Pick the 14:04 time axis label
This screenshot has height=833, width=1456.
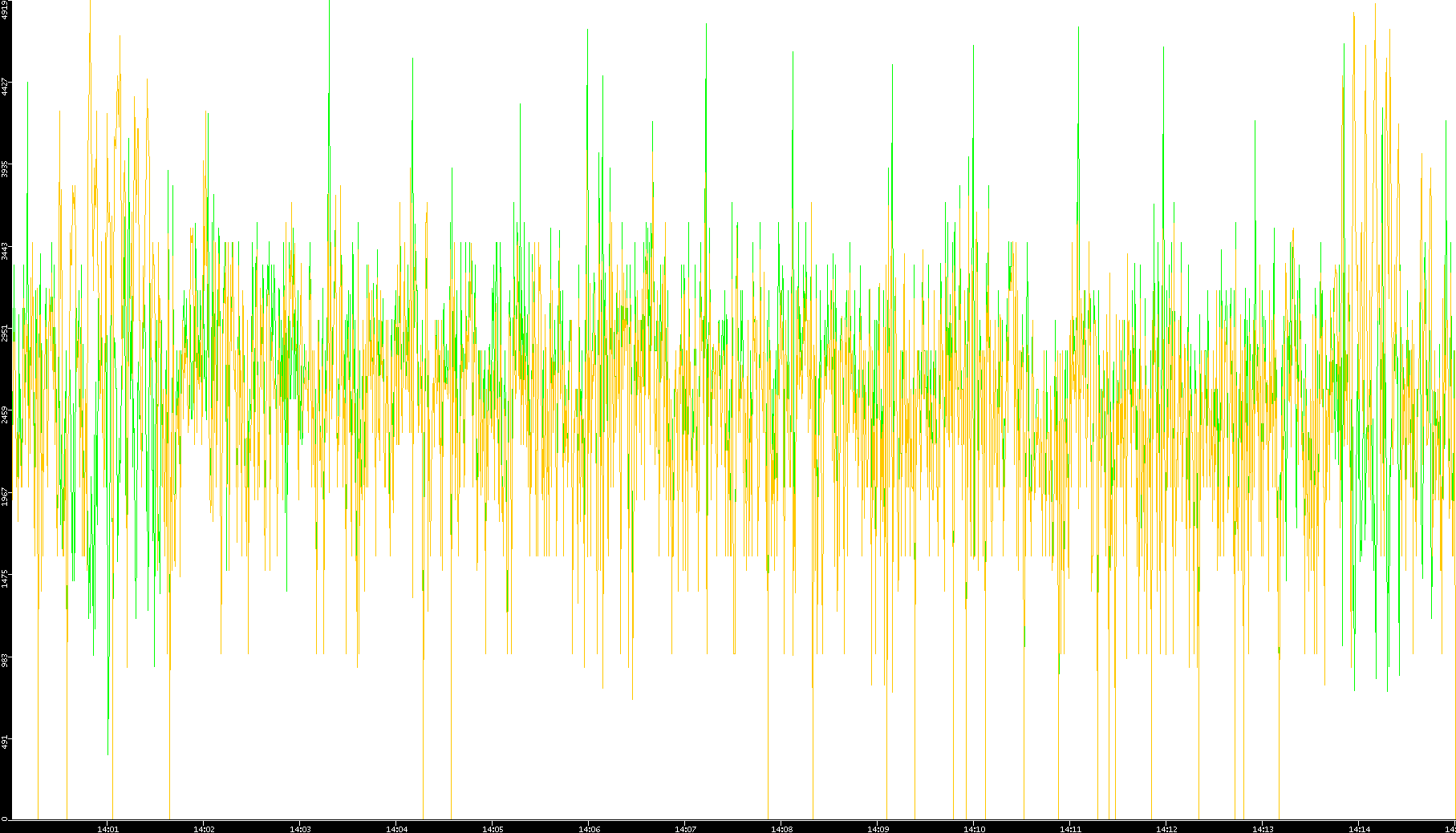pos(396,829)
